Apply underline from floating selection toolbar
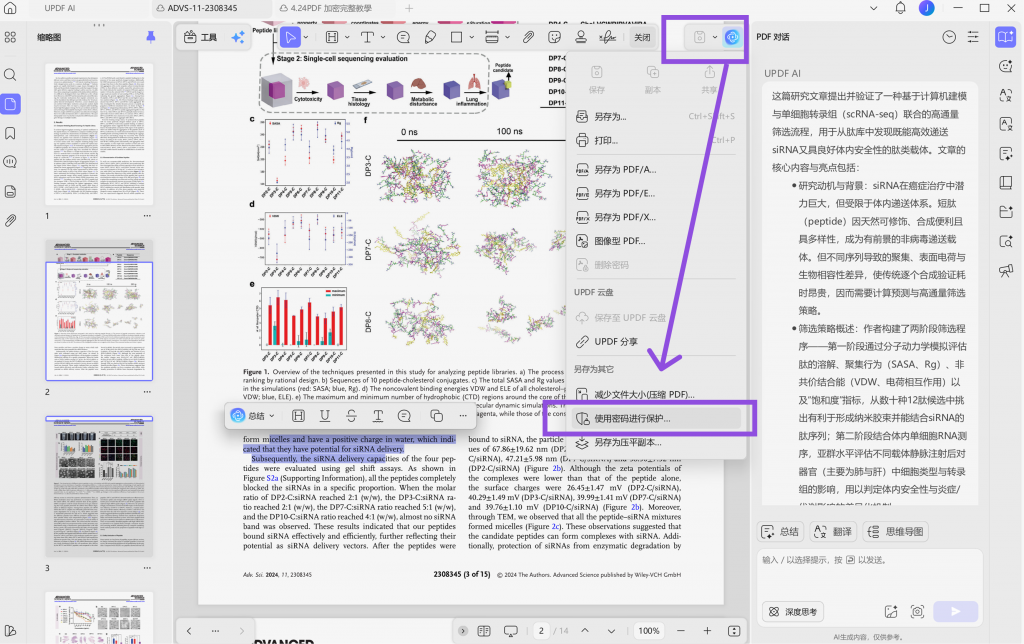This screenshot has width=1024, height=644. tap(325, 416)
